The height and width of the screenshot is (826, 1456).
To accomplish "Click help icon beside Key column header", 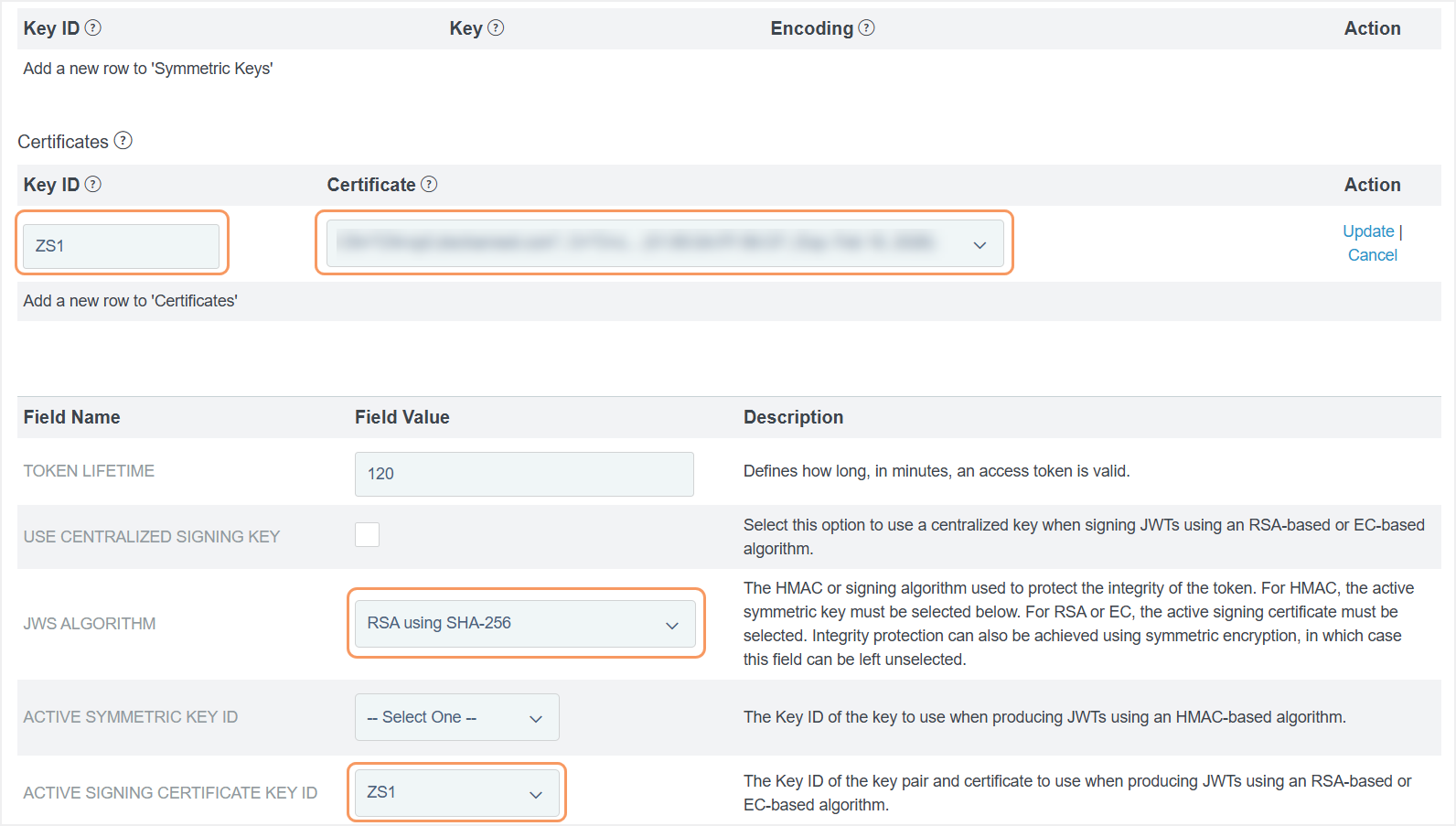I will pyautogui.click(x=496, y=28).
